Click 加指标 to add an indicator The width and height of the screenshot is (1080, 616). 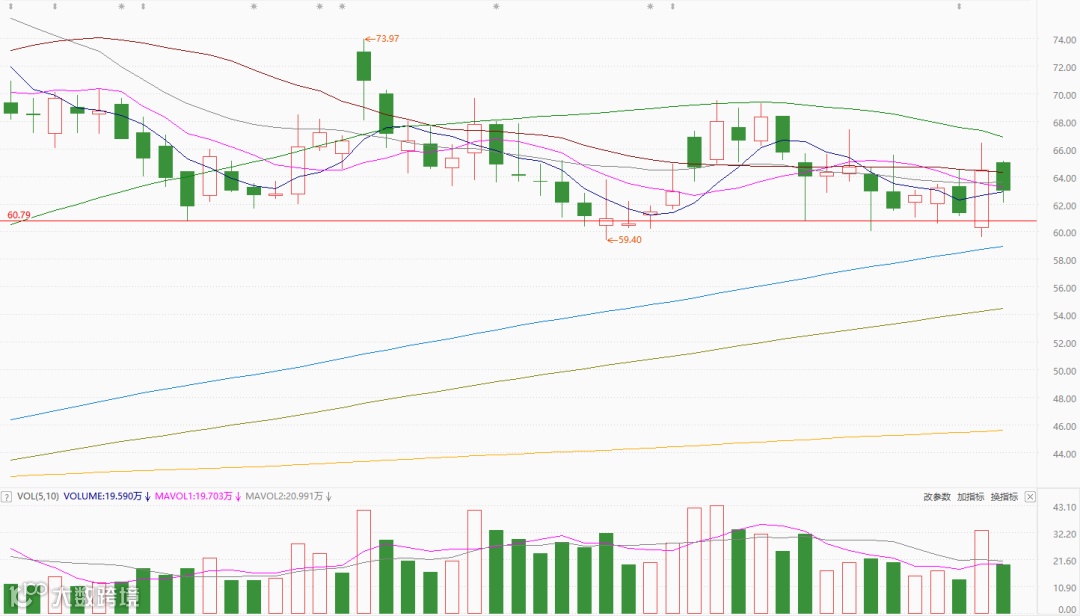point(970,496)
